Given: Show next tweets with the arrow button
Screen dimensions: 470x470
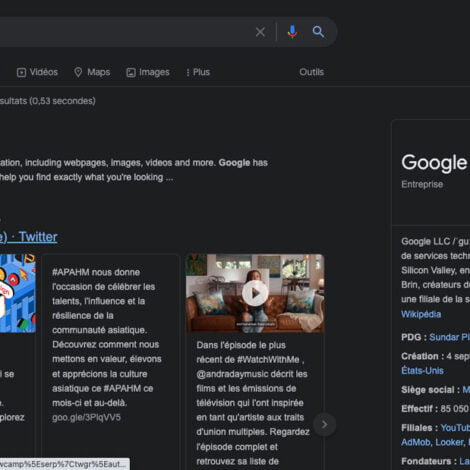Looking at the screenshot, I should (324, 424).
